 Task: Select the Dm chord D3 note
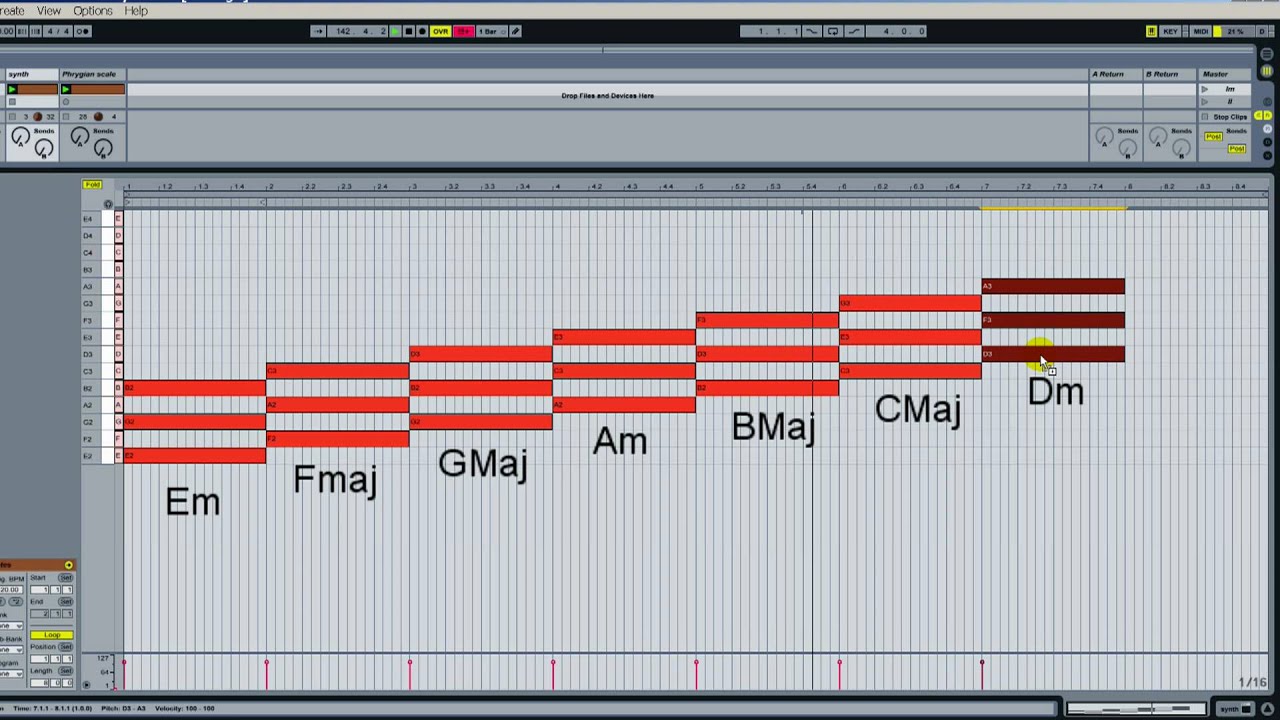coord(1053,354)
